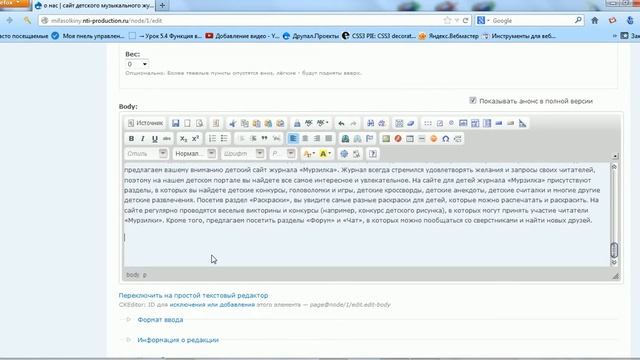Open a new browser tab
This screenshot has width=640, height=360.
[162, 6]
